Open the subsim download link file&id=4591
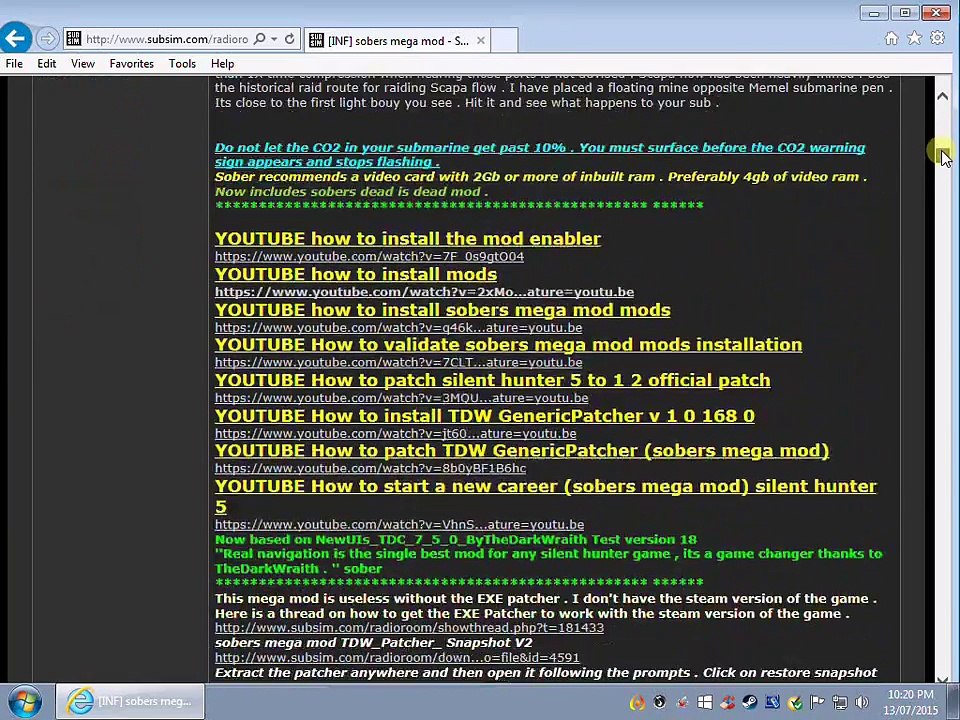This screenshot has height=720, width=960. [x=397, y=658]
